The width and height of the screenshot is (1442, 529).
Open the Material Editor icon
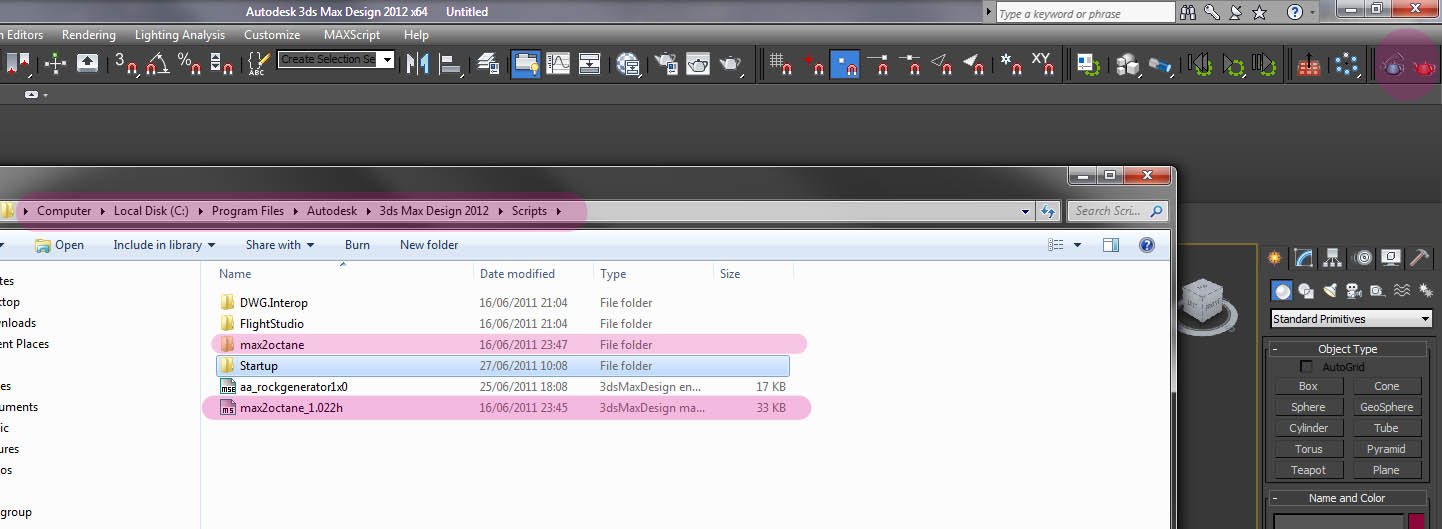coord(628,63)
